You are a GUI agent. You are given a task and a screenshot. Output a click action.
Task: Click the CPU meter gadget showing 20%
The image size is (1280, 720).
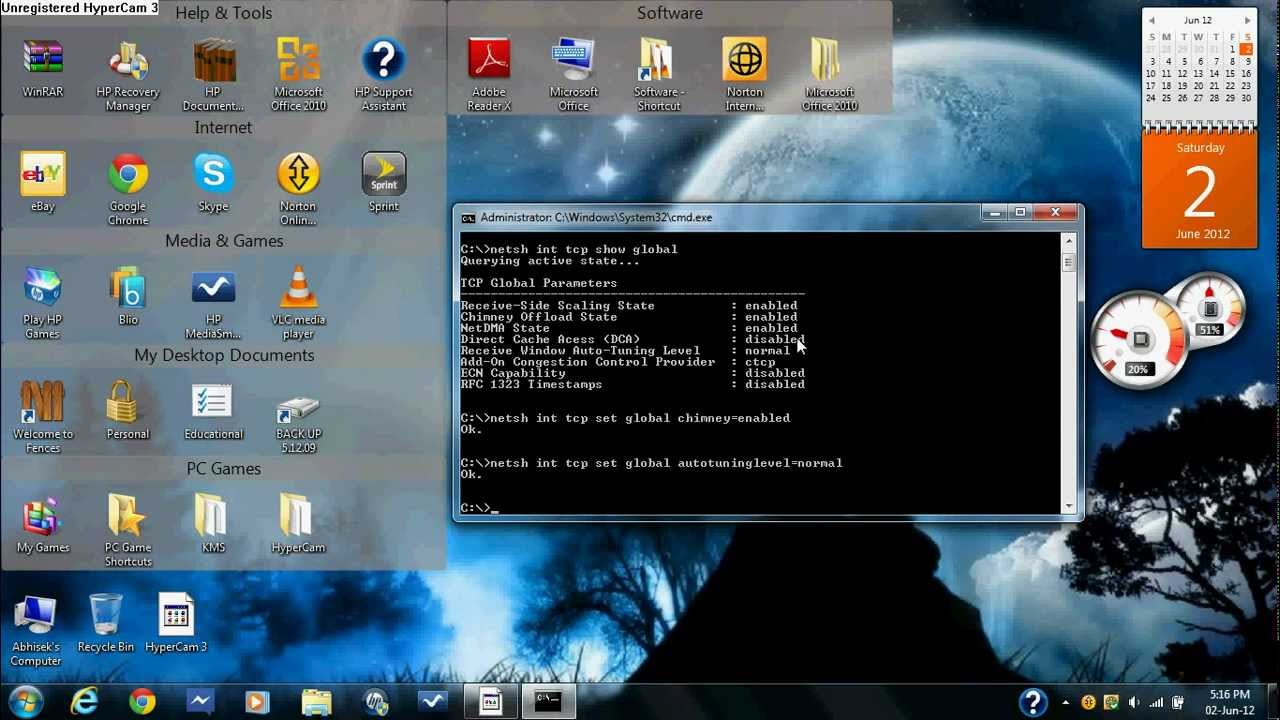(1137, 340)
